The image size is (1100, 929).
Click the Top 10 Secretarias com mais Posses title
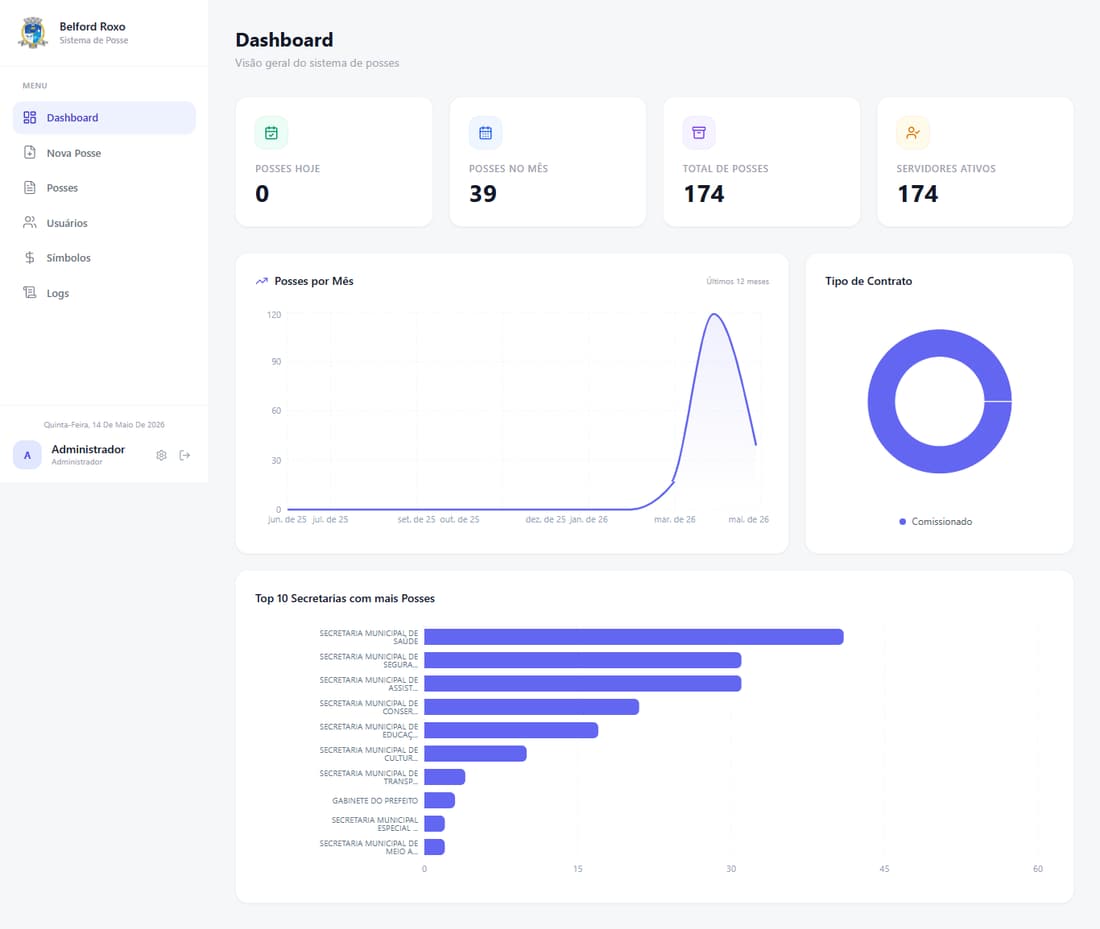click(x=344, y=599)
